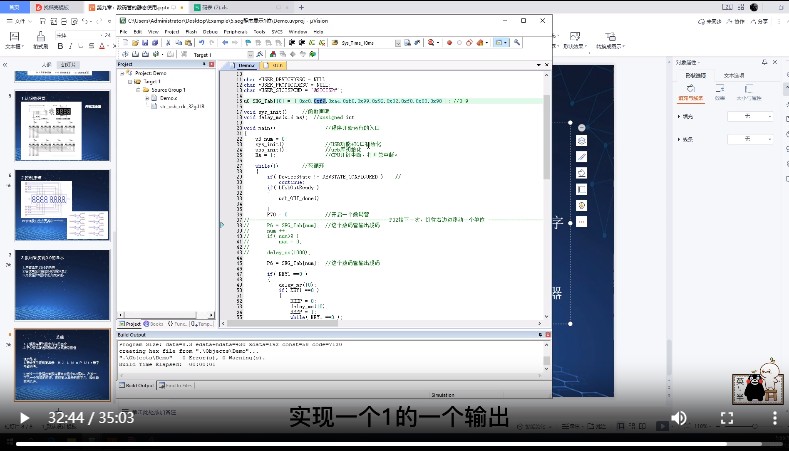The width and height of the screenshot is (789, 451).
Task: Switch to the Demo.c editor tab
Action: pos(244,65)
